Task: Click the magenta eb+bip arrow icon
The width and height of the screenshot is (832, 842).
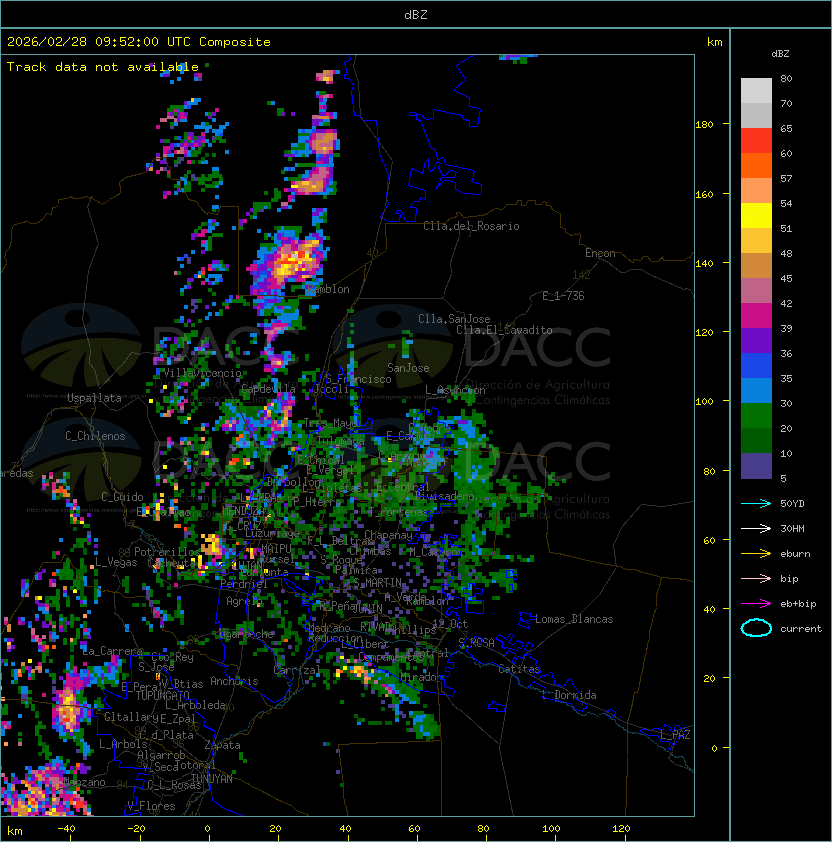Action: tap(756, 603)
